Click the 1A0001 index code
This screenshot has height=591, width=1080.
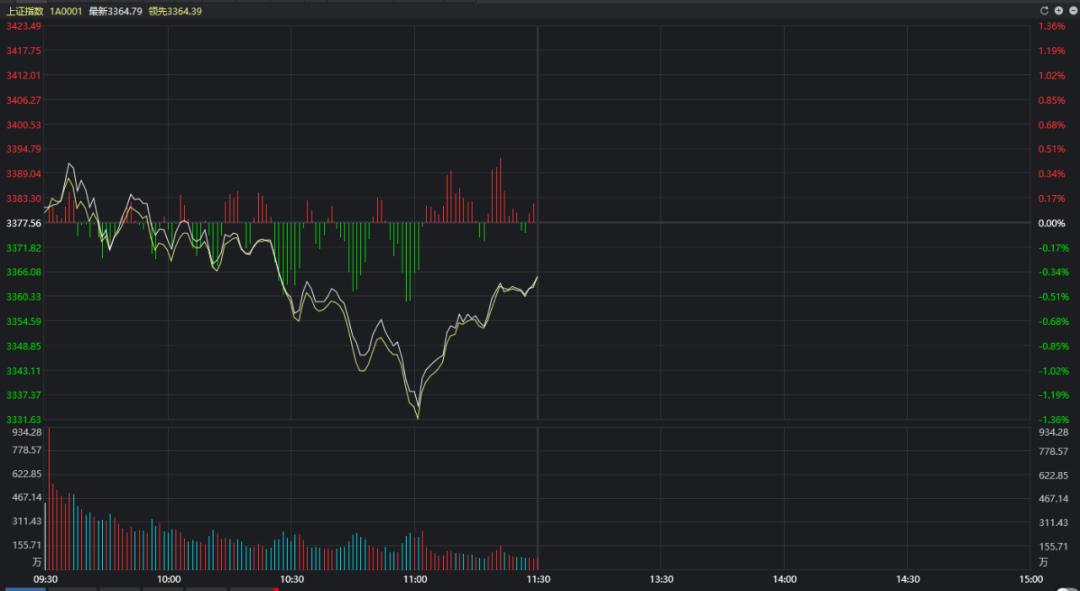65,11
